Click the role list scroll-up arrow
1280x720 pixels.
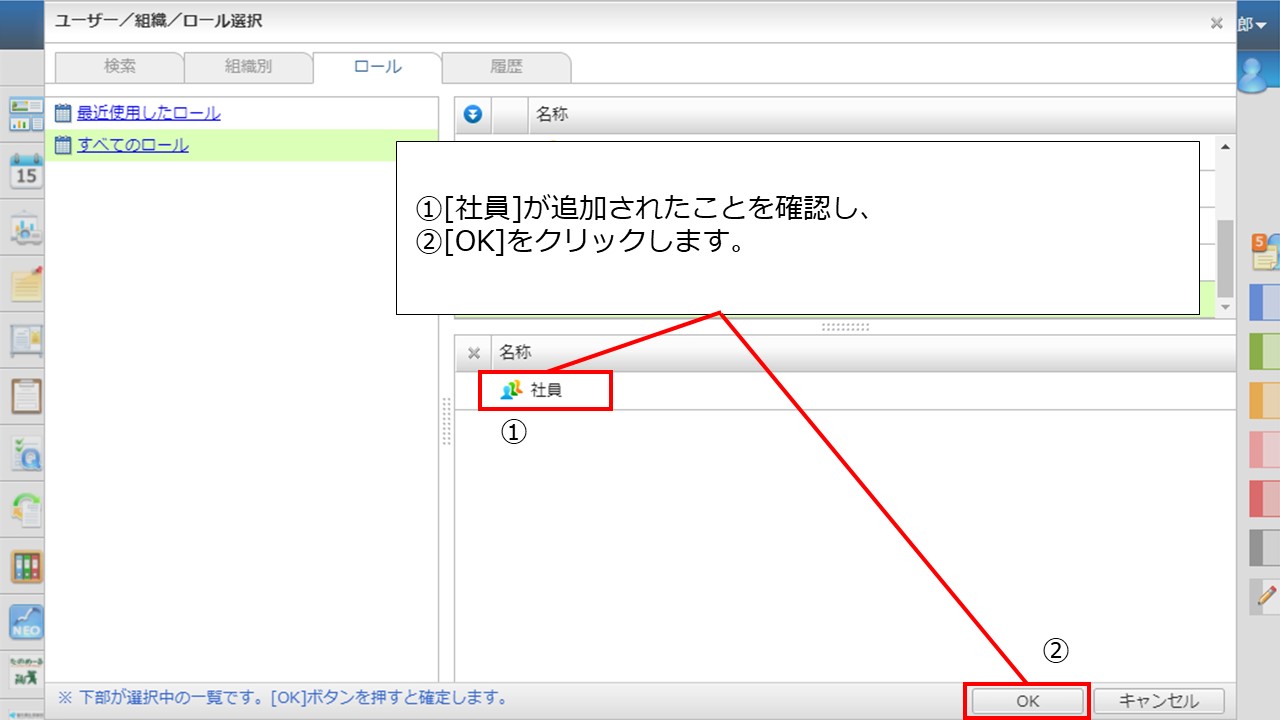(x=1226, y=148)
